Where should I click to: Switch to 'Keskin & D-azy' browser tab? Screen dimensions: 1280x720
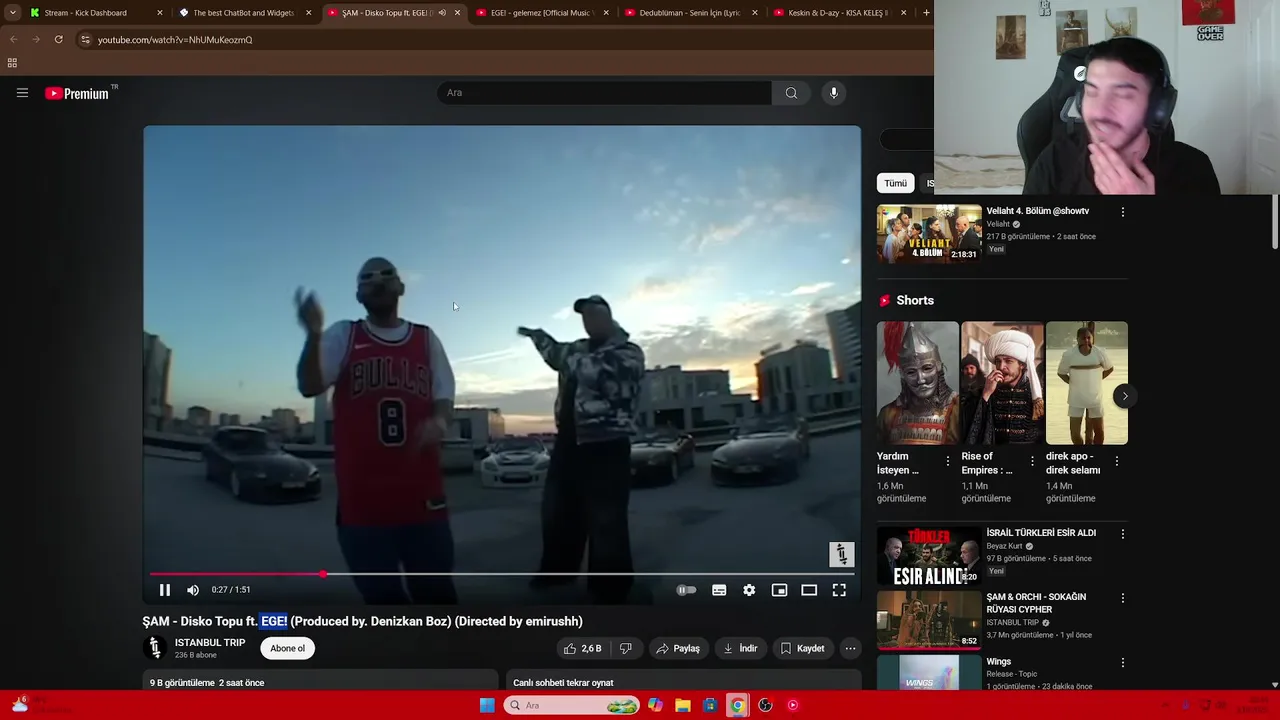coord(838,13)
